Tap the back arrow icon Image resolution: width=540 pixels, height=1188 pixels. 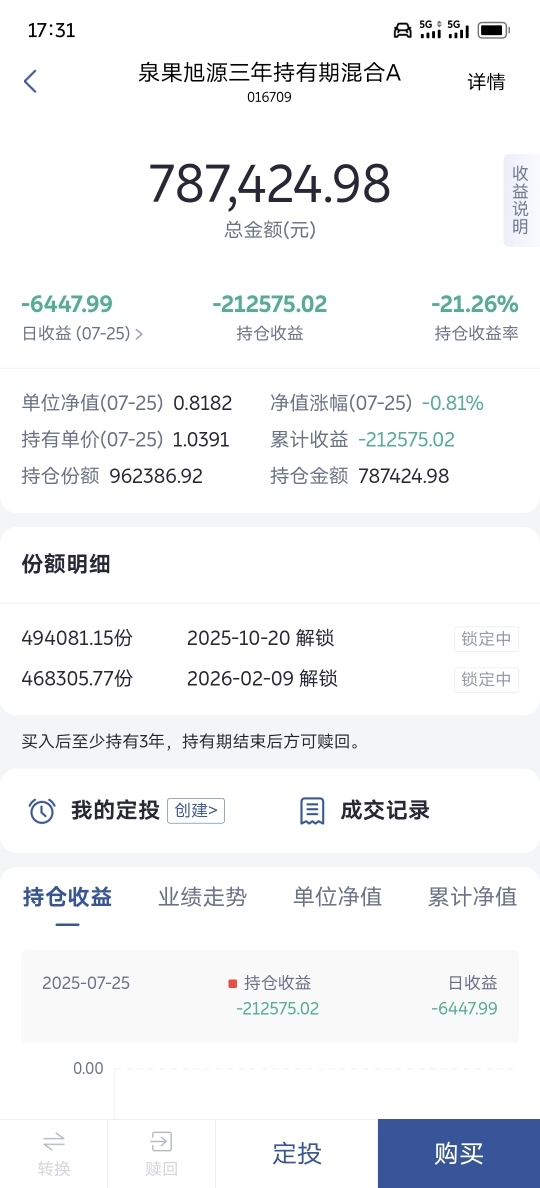(x=30, y=81)
